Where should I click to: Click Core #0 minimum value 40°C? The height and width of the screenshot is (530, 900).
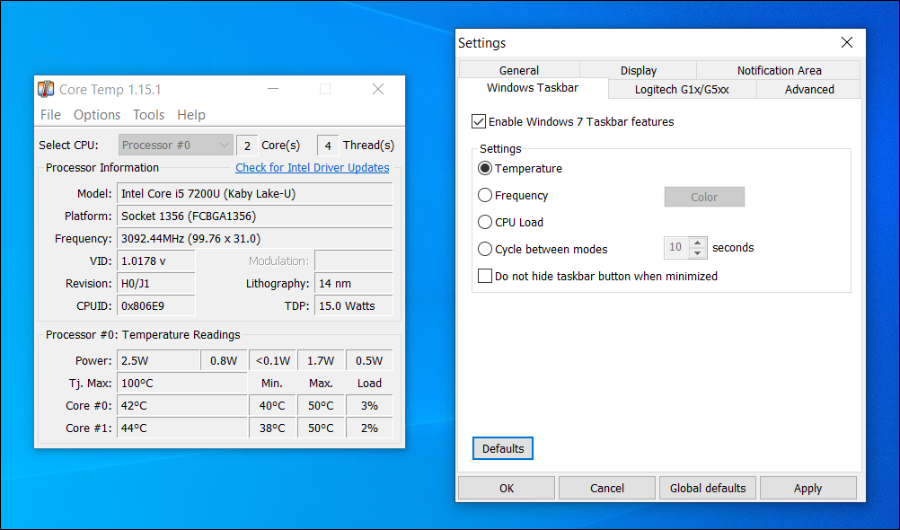point(272,405)
